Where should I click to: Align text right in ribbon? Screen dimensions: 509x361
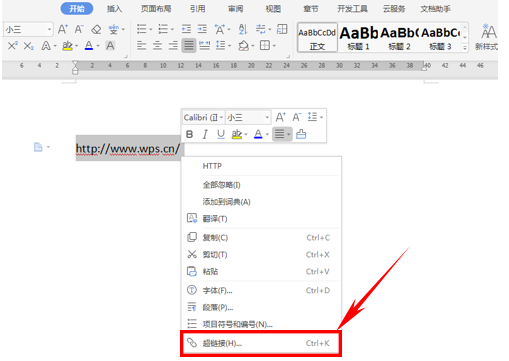[173, 45]
